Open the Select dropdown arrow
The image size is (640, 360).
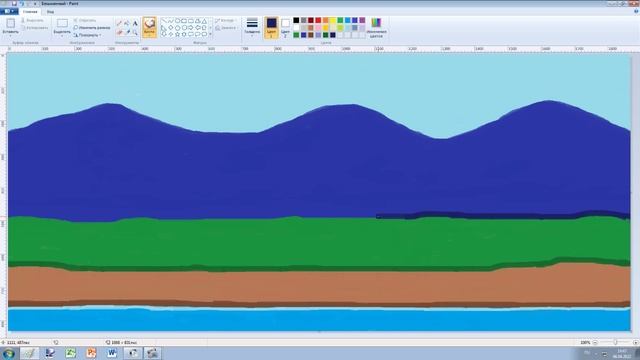coord(62,36)
